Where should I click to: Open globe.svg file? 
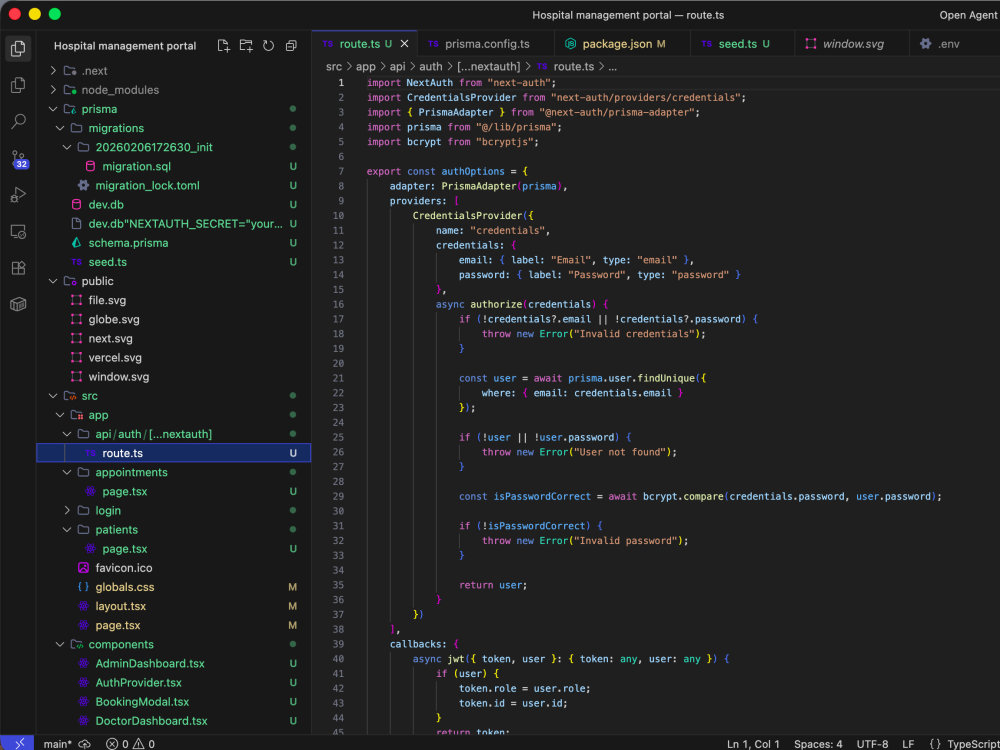(173, 320)
